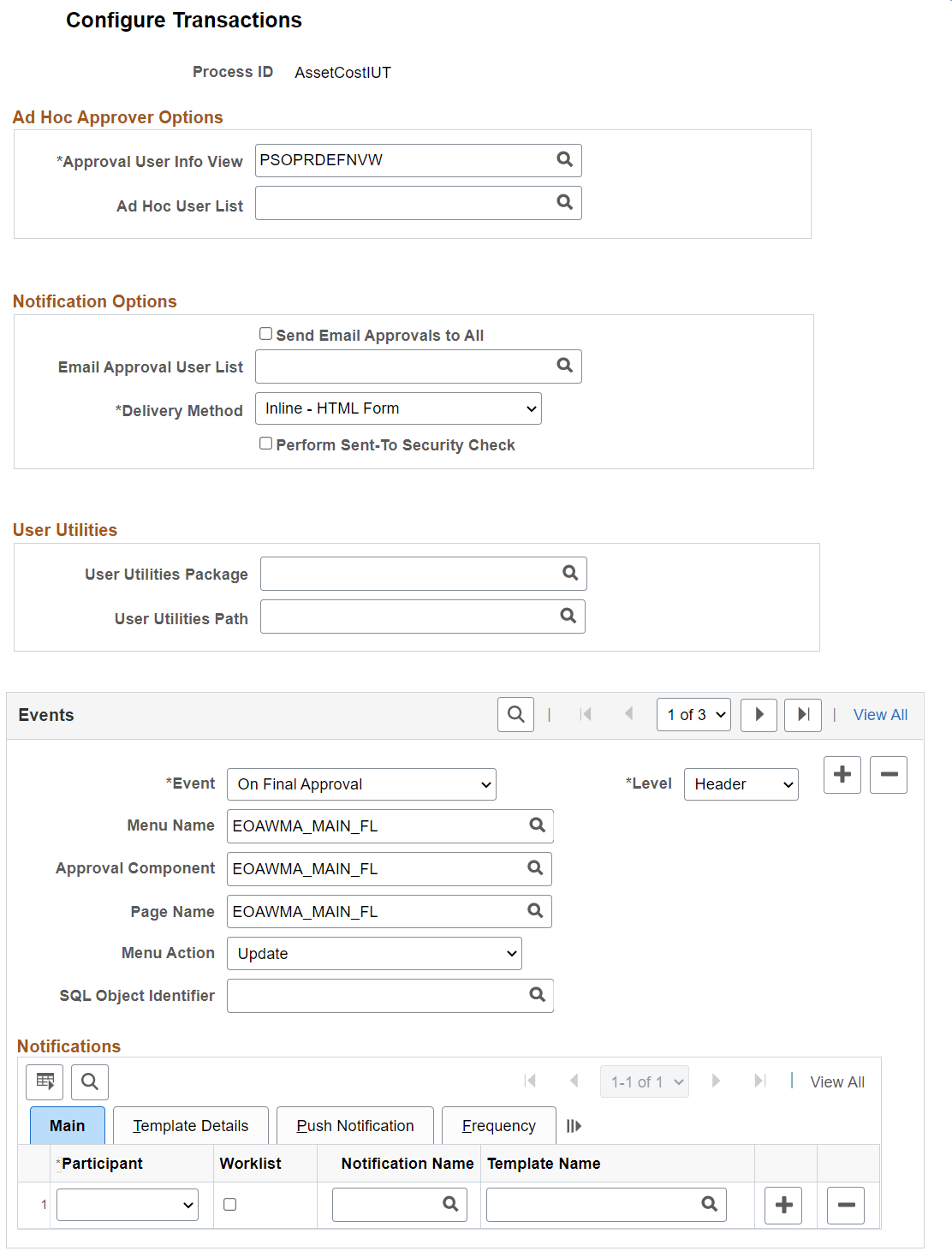Click View All in the Events section
952x1257 pixels.
(880, 714)
